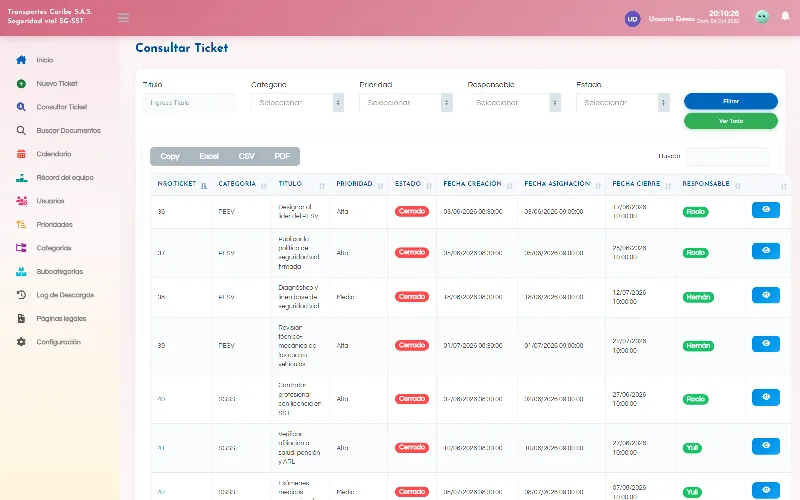Click Usuario Demo name in header

click(671, 18)
